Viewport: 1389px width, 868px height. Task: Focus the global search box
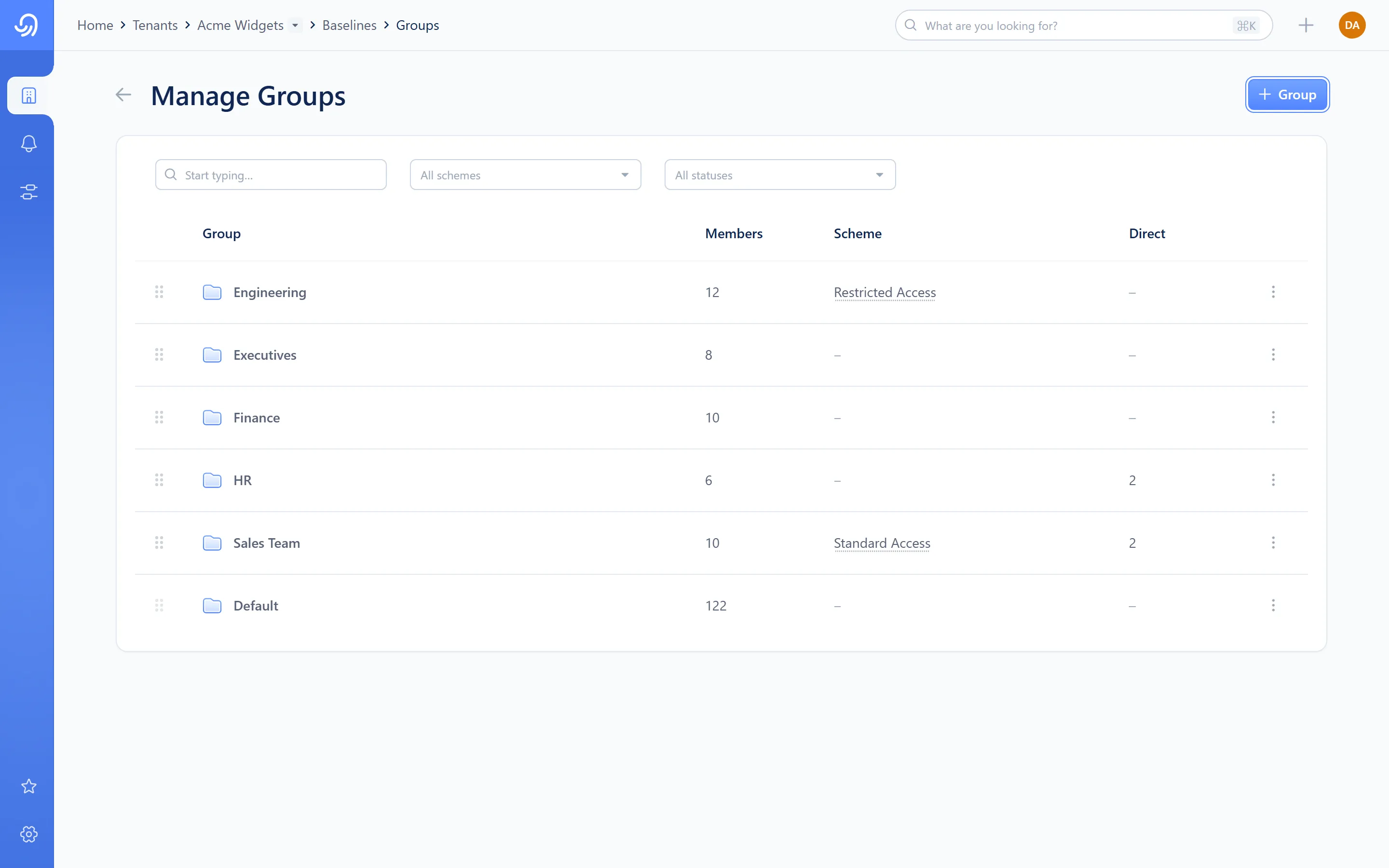[x=1084, y=25]
